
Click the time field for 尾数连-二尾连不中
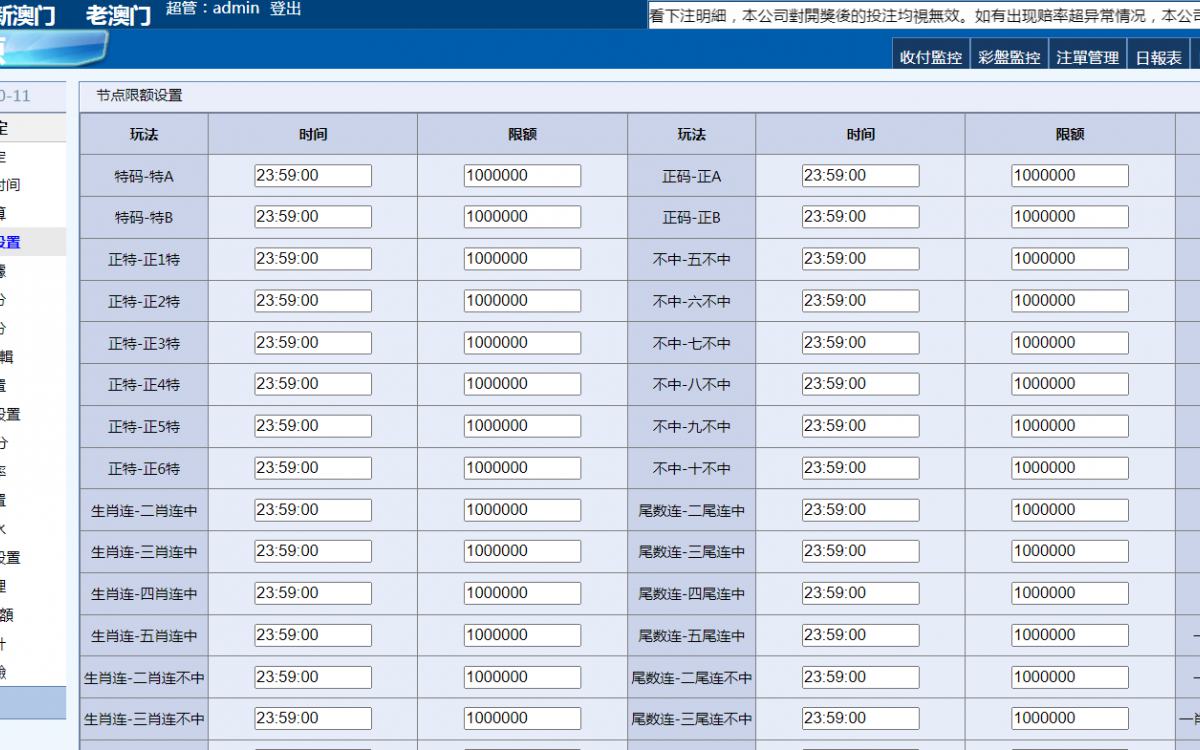click(x=861, y=677)
